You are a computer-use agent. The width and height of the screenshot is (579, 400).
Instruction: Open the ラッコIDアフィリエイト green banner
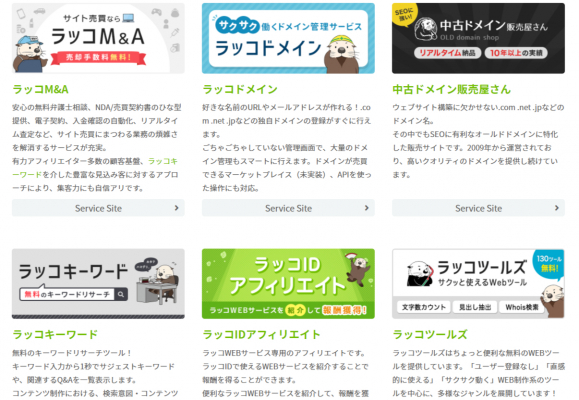pos(288,284)
